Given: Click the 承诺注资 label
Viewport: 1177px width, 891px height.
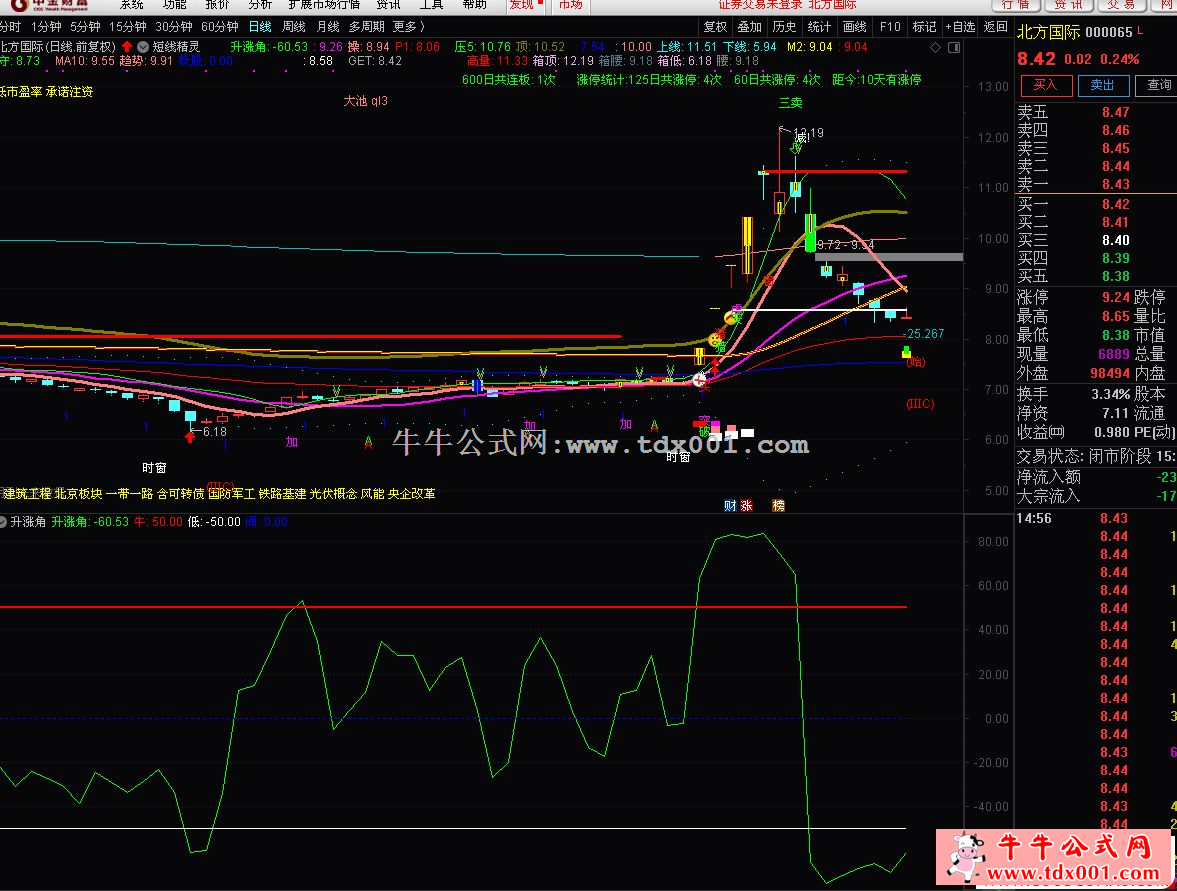Looking at the screenshot, I should coord(69,92).
